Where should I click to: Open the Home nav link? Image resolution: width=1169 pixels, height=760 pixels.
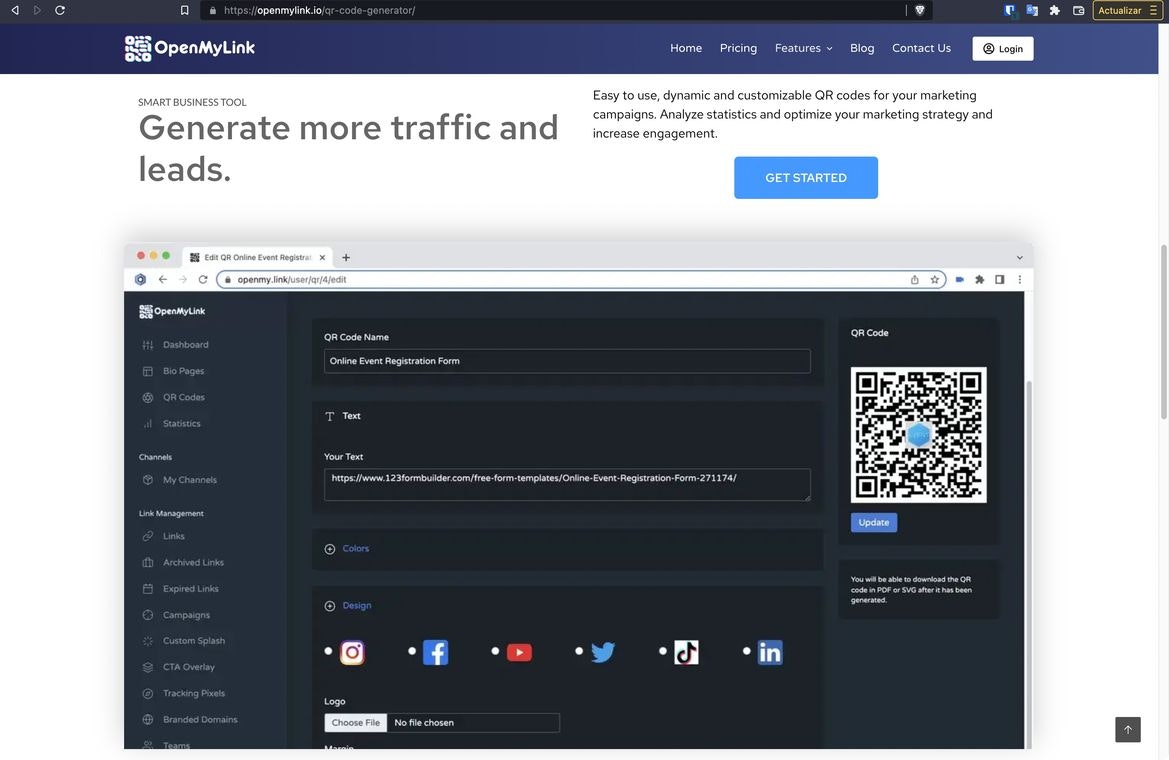point(686,48)
